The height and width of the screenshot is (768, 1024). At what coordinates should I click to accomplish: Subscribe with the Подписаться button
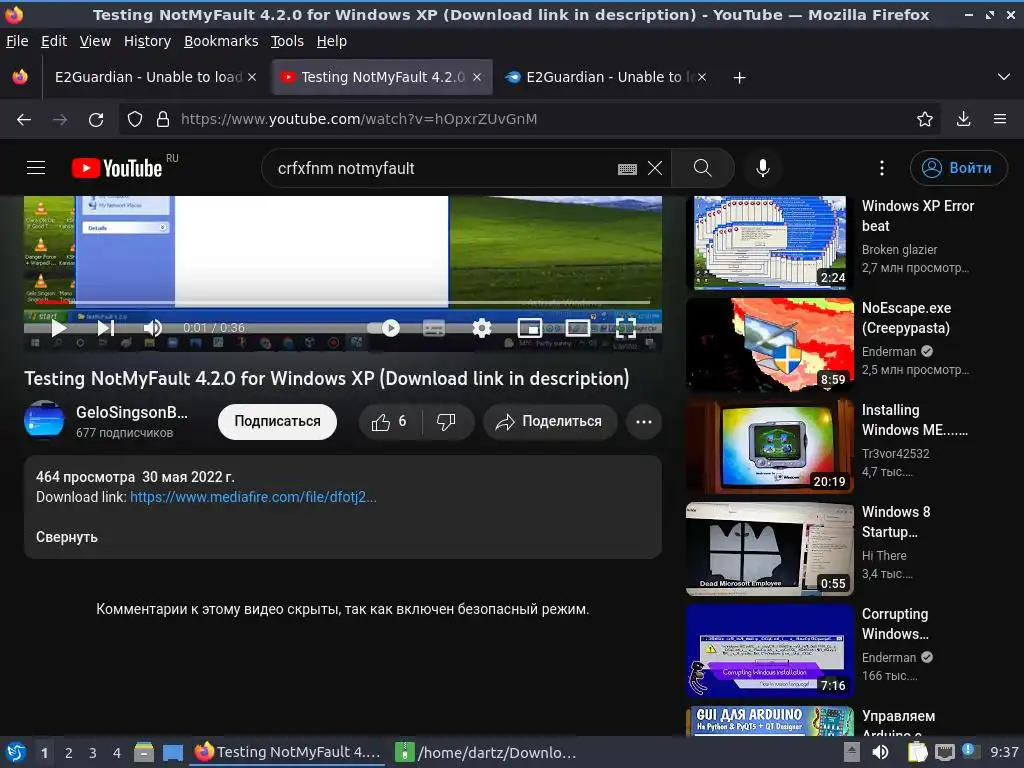(278, 422)
